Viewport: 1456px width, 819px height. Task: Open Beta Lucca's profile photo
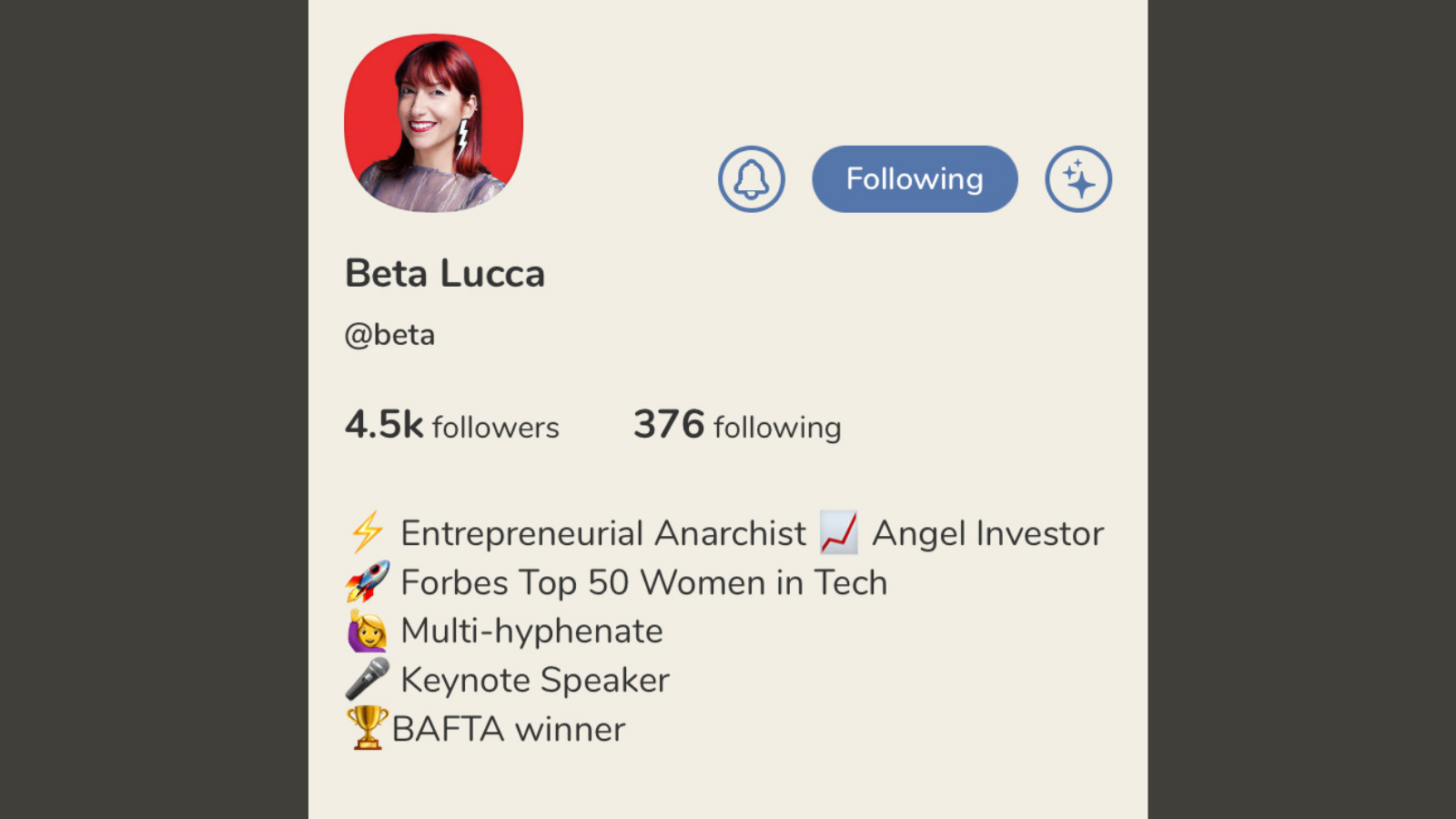coord(433,123)
